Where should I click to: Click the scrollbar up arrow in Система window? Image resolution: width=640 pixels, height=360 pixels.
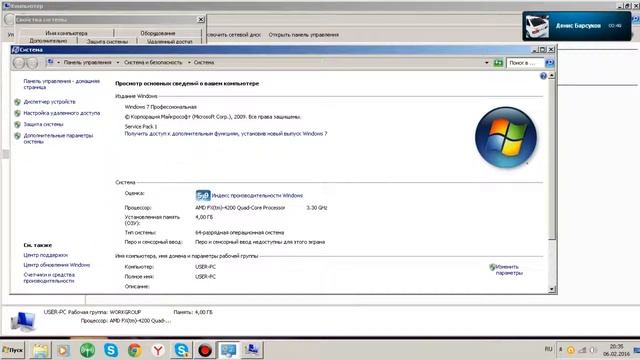pyautogui.click(x=552, y=76)
